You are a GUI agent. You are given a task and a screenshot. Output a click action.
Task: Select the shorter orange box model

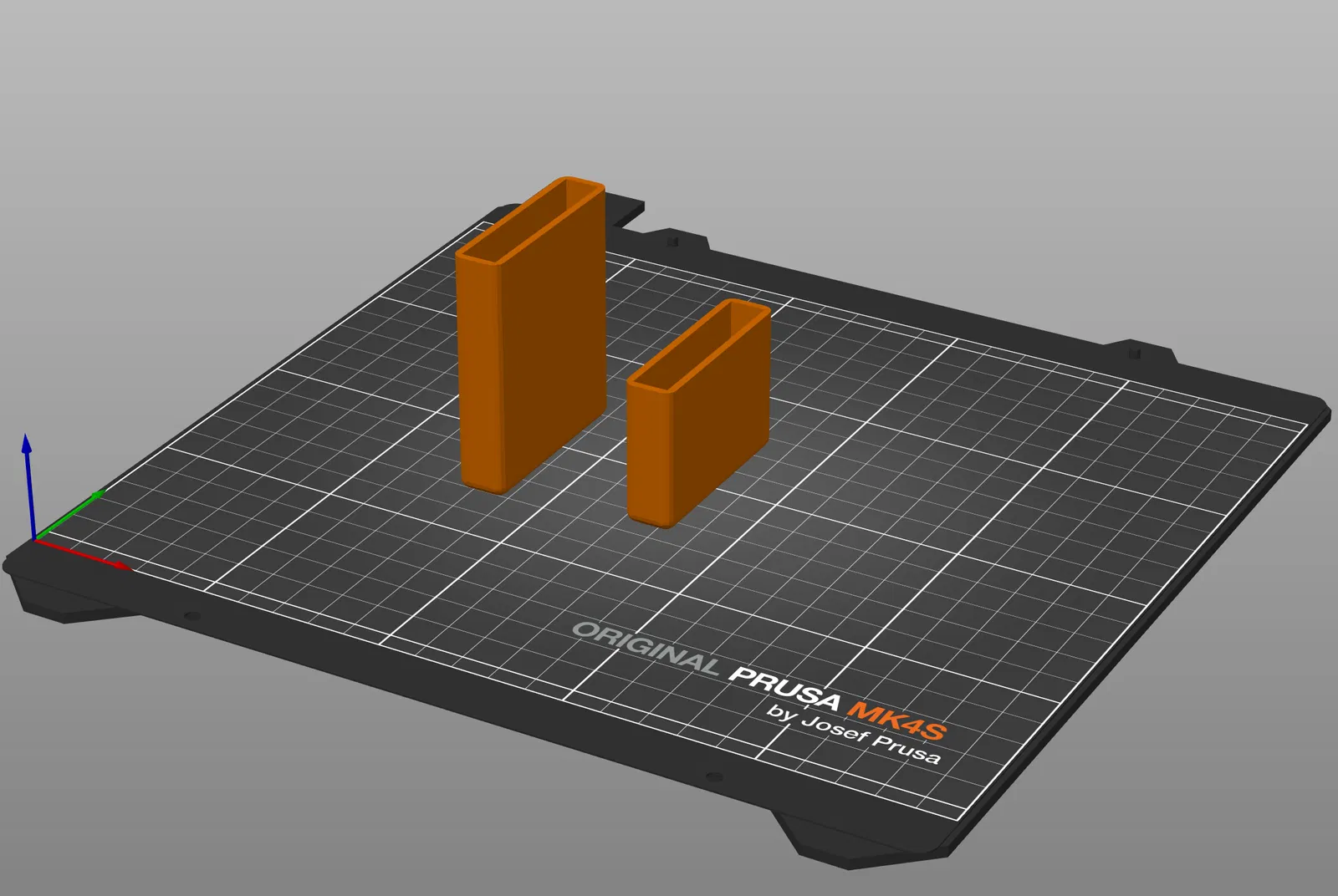pos(698,414)
